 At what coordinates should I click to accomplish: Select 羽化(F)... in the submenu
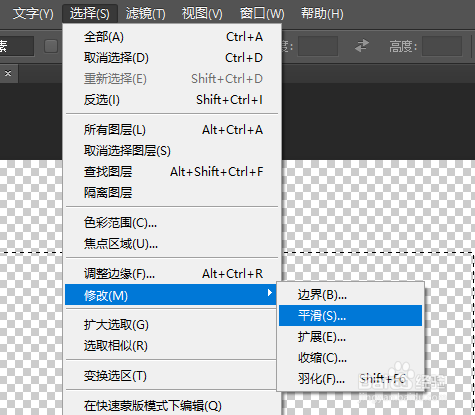(350, 379)
